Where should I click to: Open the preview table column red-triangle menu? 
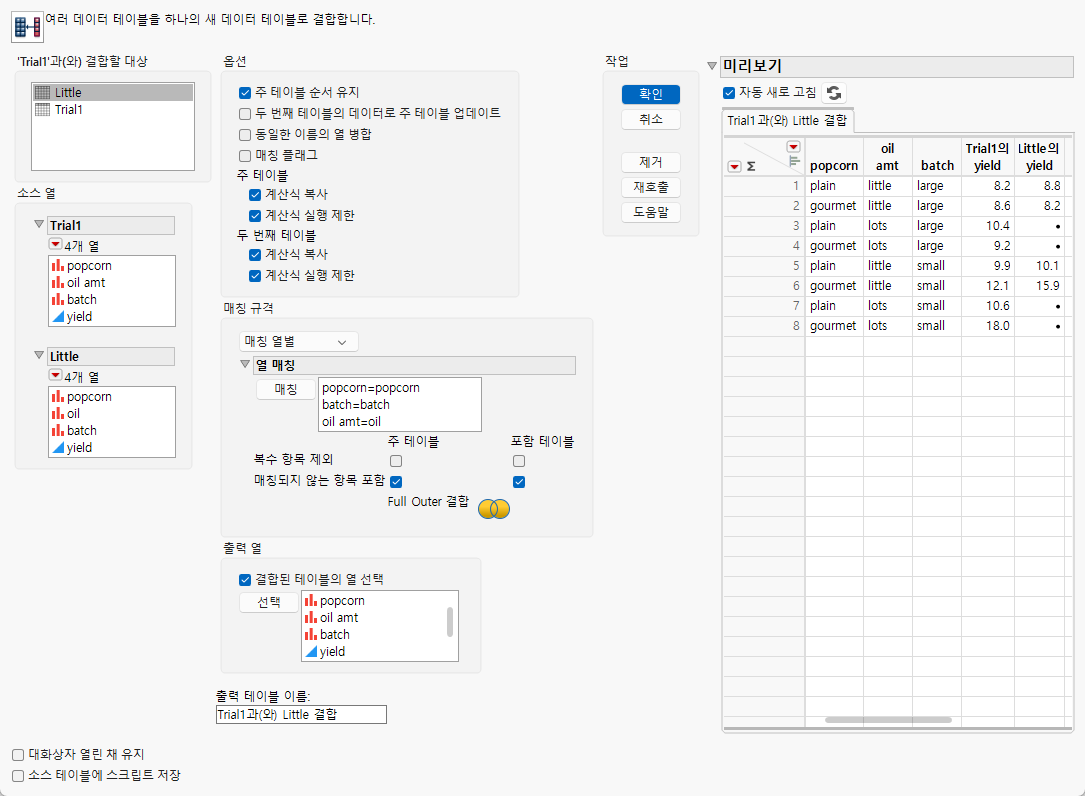[x=793, y=147]
